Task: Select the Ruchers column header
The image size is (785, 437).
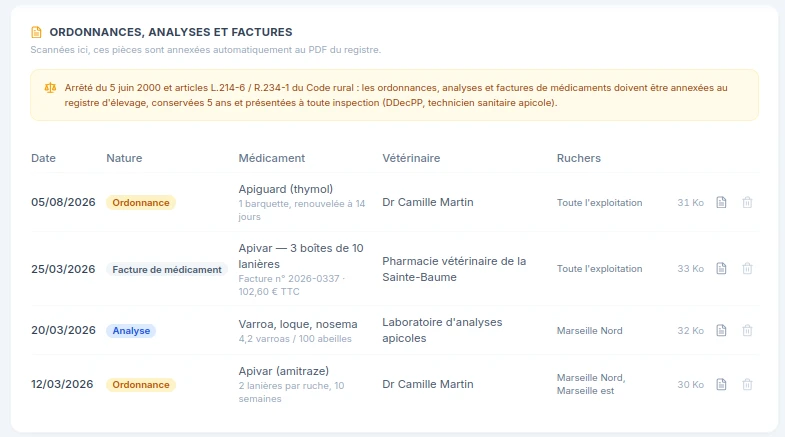Action: pyautogui.click(x=579, y=158)
